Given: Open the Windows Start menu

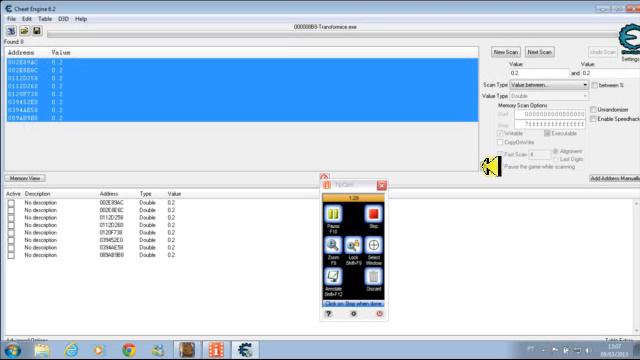Looking at the screenshot, I should point(13,351).
